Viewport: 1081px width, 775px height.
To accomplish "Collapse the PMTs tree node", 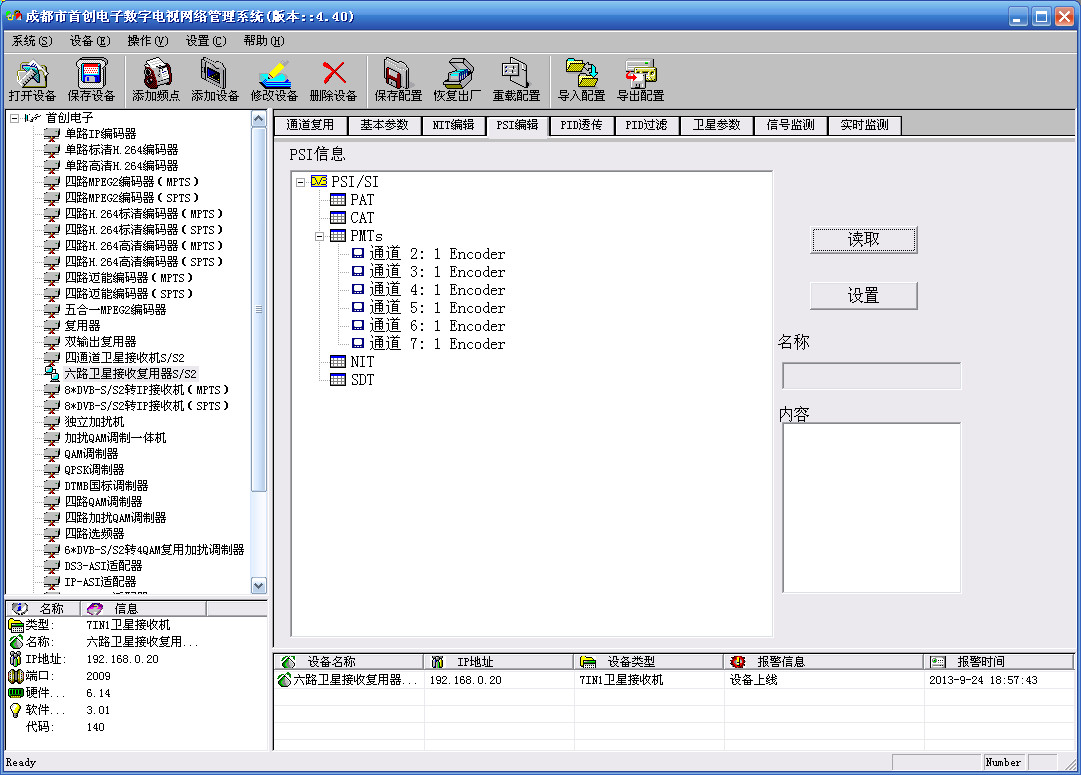I will coord(319,236).
